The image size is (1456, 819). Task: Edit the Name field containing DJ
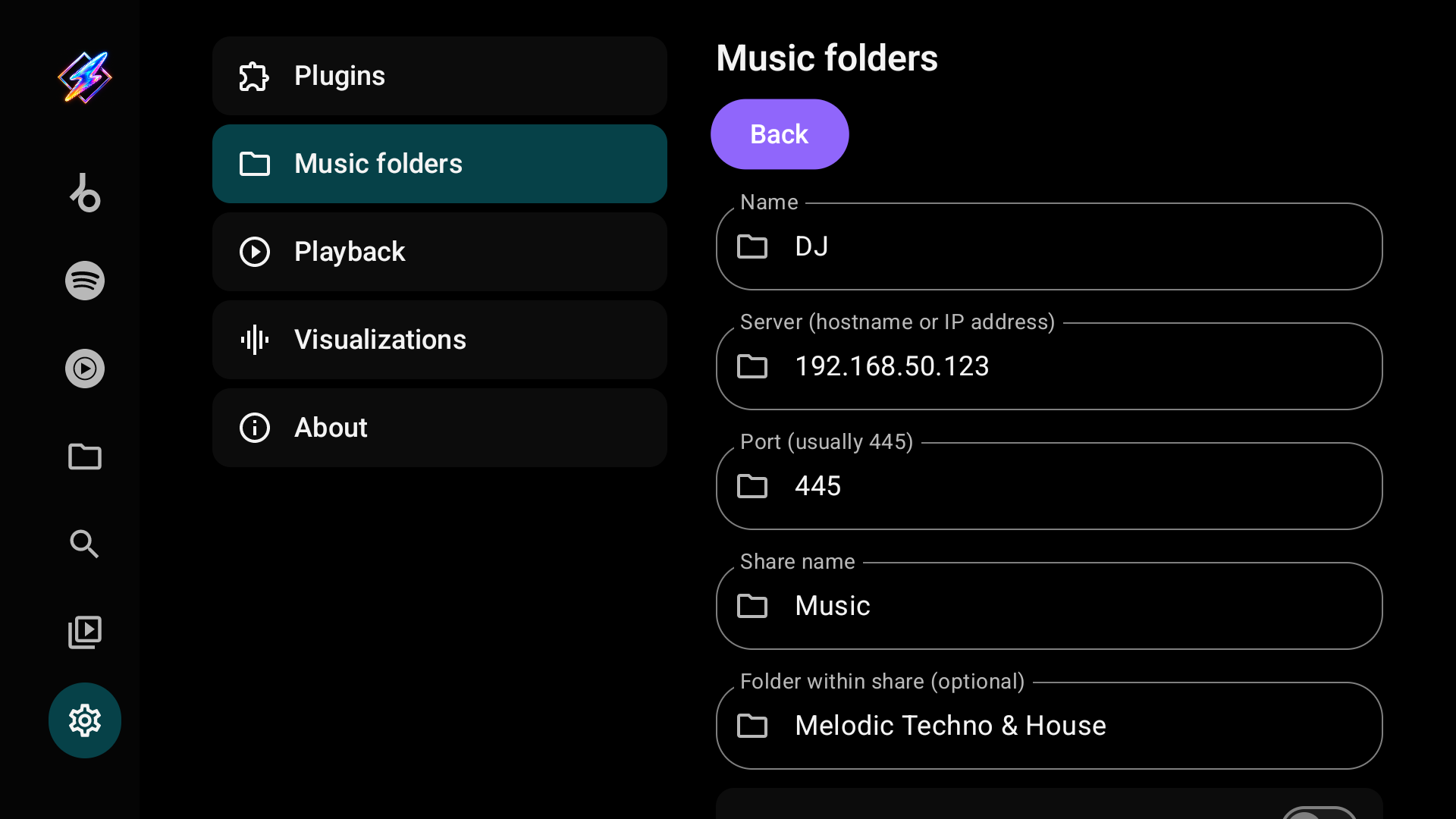(x=1049, y=246)
